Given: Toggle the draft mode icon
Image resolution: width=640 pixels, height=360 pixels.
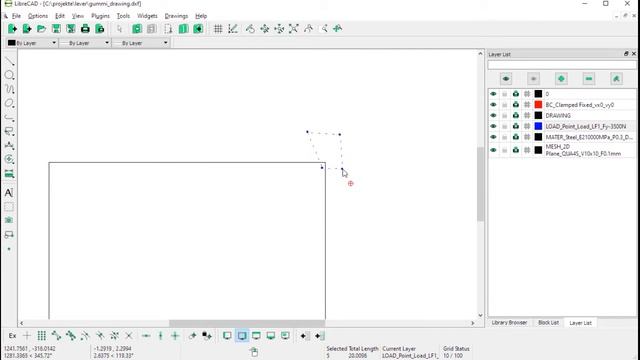Looking at the screenshot, I should coord(233,29).
